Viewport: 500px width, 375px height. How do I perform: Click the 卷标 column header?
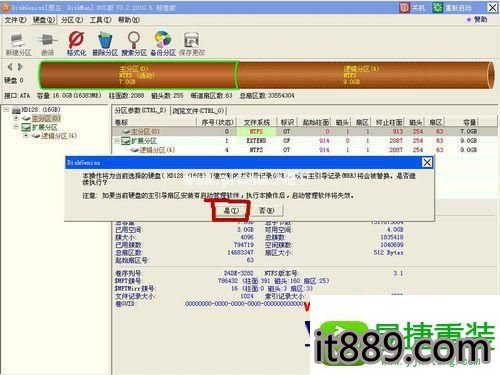155,122
